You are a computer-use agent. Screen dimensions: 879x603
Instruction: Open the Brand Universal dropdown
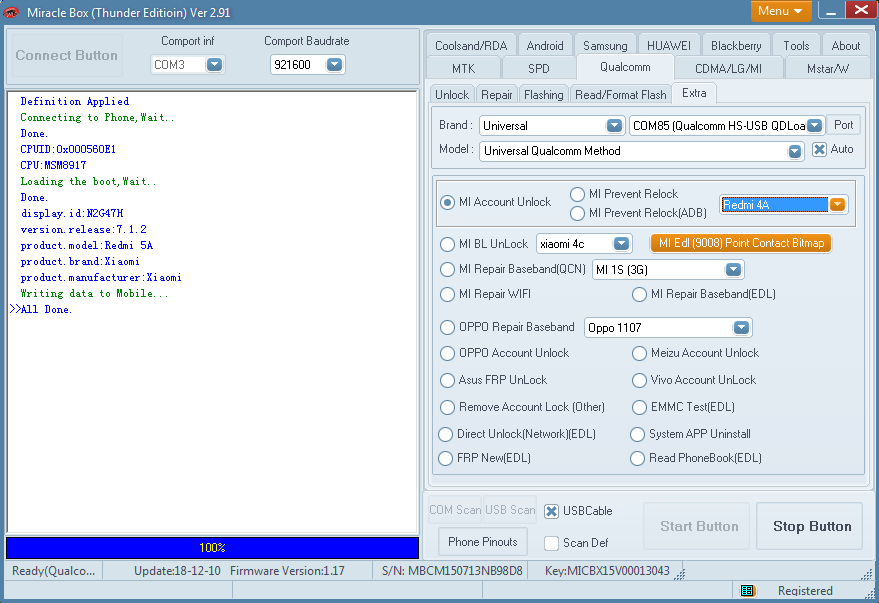coord(614,126)
